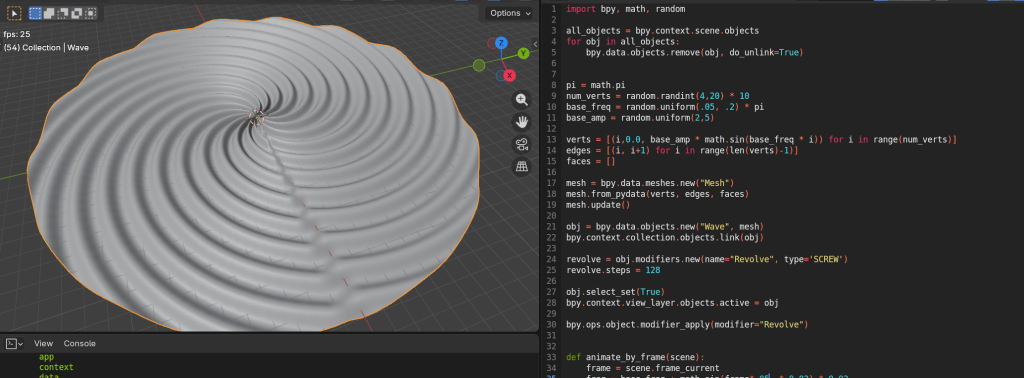This screenshot has width=1024, height=378.
Task: Click the dark green negative Y gizmo circle
Action: 479,65
